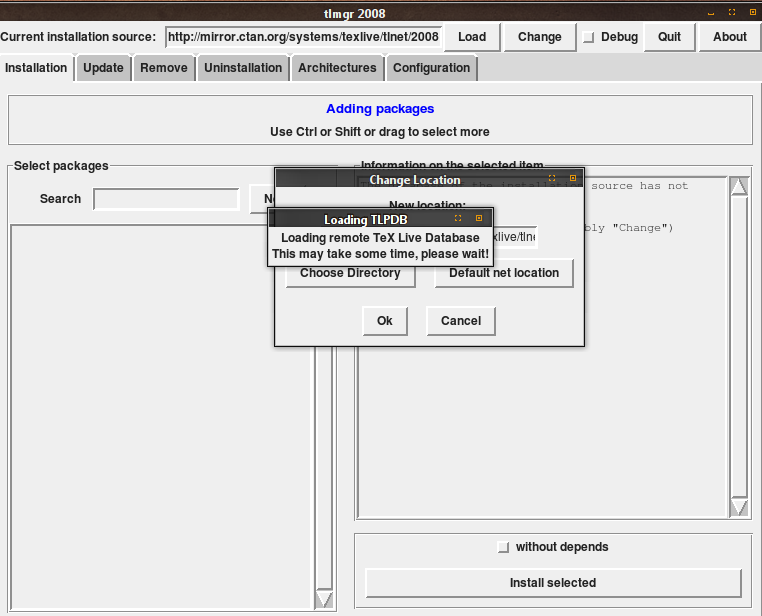The image size is (762, 616).
Task: Click the Change Location title bar
Action: [x=430, y=179]
